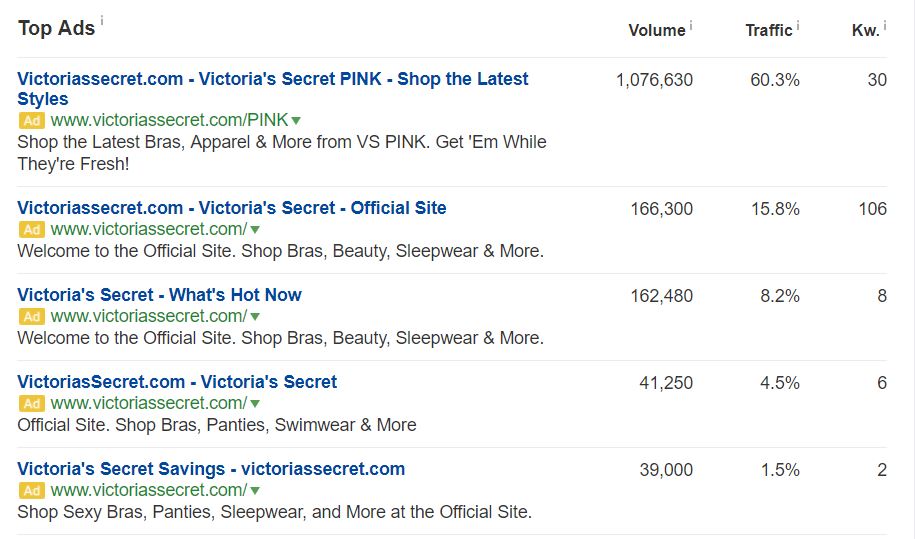Click the Ad badge on Official Site ad
Image resolution: width=915 pixels, height=539 pixels.
click(32, 229)
